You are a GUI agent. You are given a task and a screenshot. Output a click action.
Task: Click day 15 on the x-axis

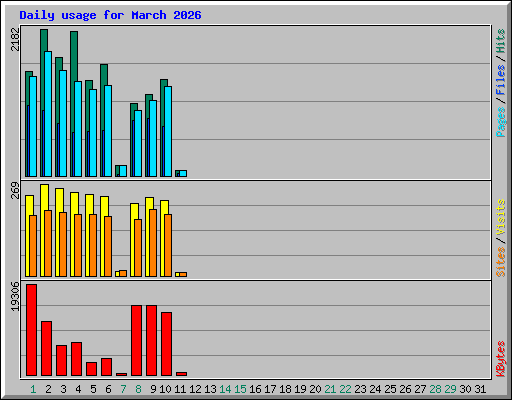[240, 389]
